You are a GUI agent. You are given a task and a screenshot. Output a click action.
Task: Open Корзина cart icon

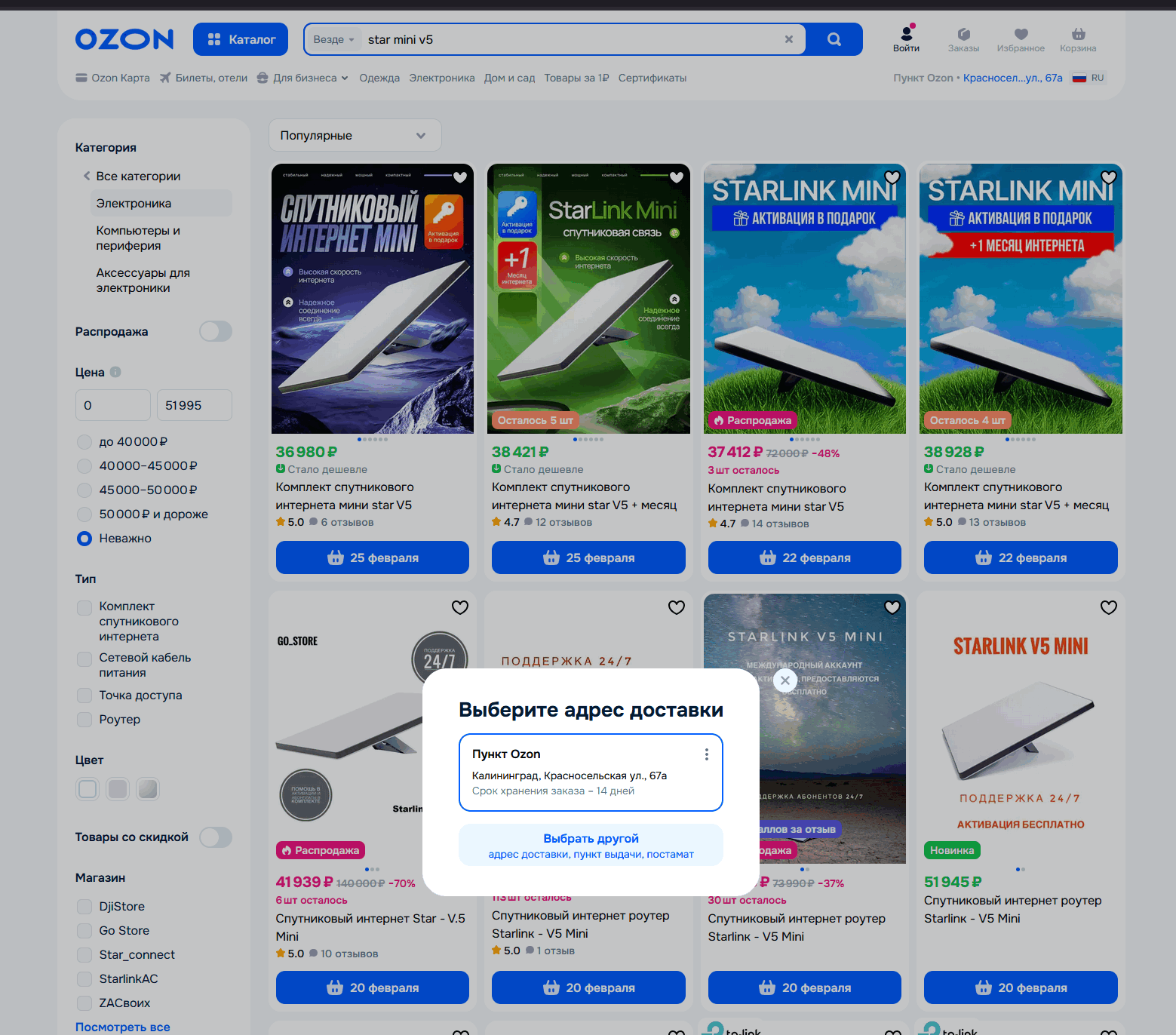point(1078,39)
